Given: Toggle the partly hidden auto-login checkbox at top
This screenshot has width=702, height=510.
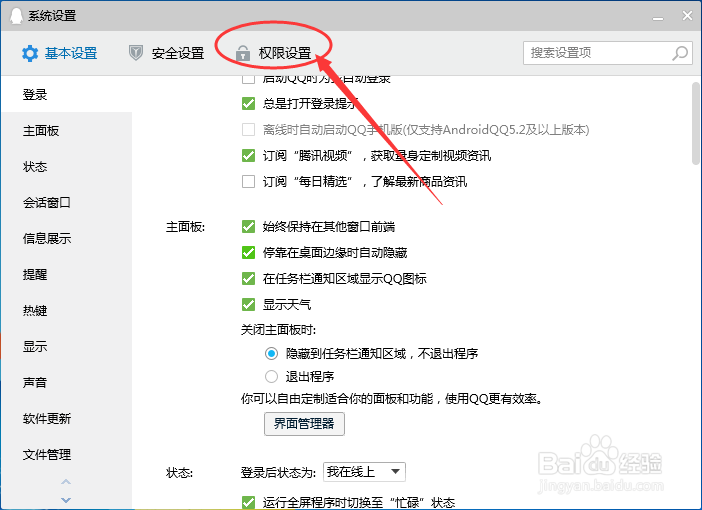Looking at the screenshot, I should 248,80.
